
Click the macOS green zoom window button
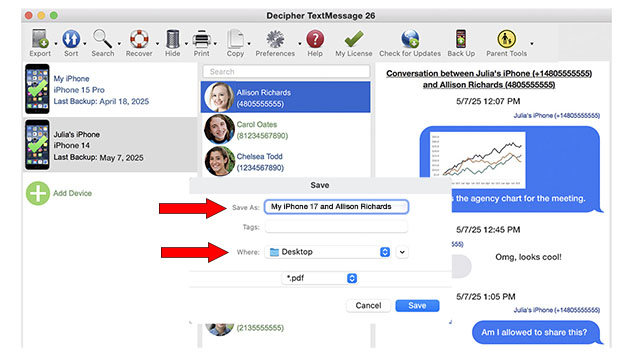[53, 16]
